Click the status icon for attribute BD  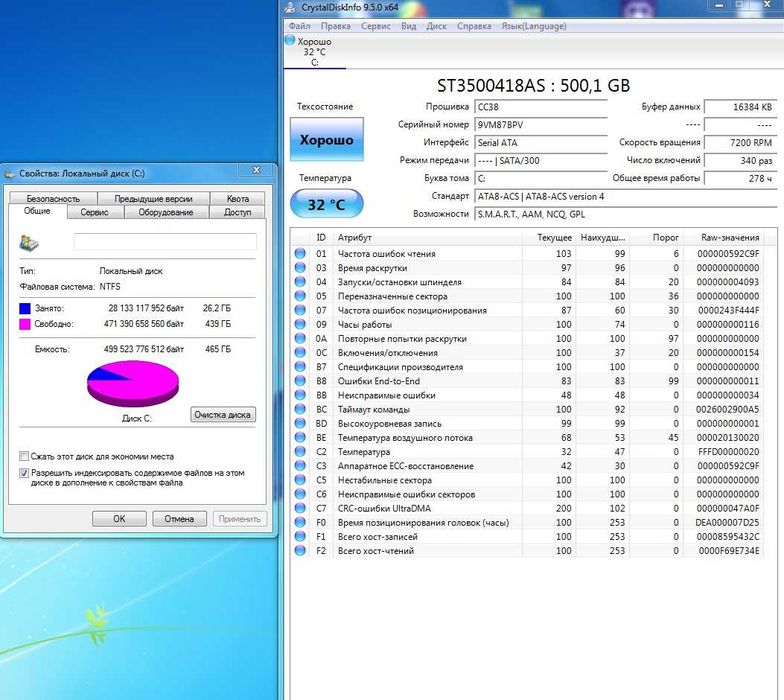click(300, 423)
